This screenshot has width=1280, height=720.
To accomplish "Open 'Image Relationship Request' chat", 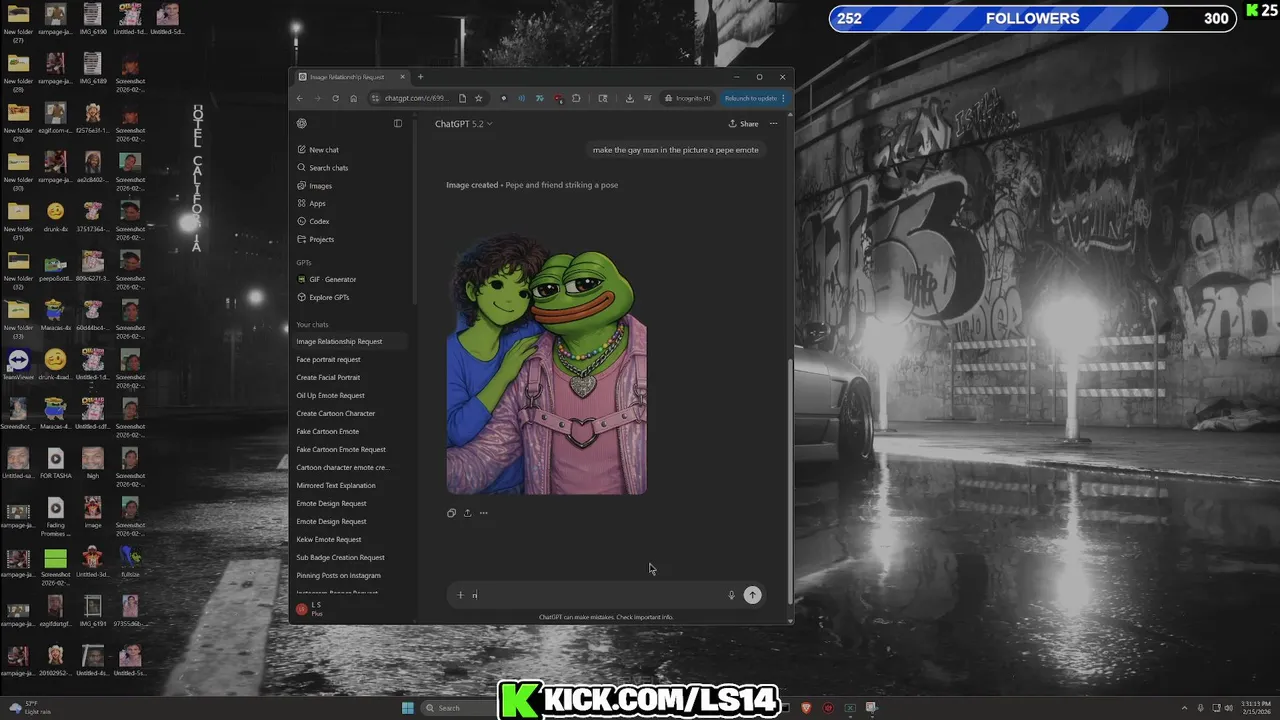I will 351,341.
